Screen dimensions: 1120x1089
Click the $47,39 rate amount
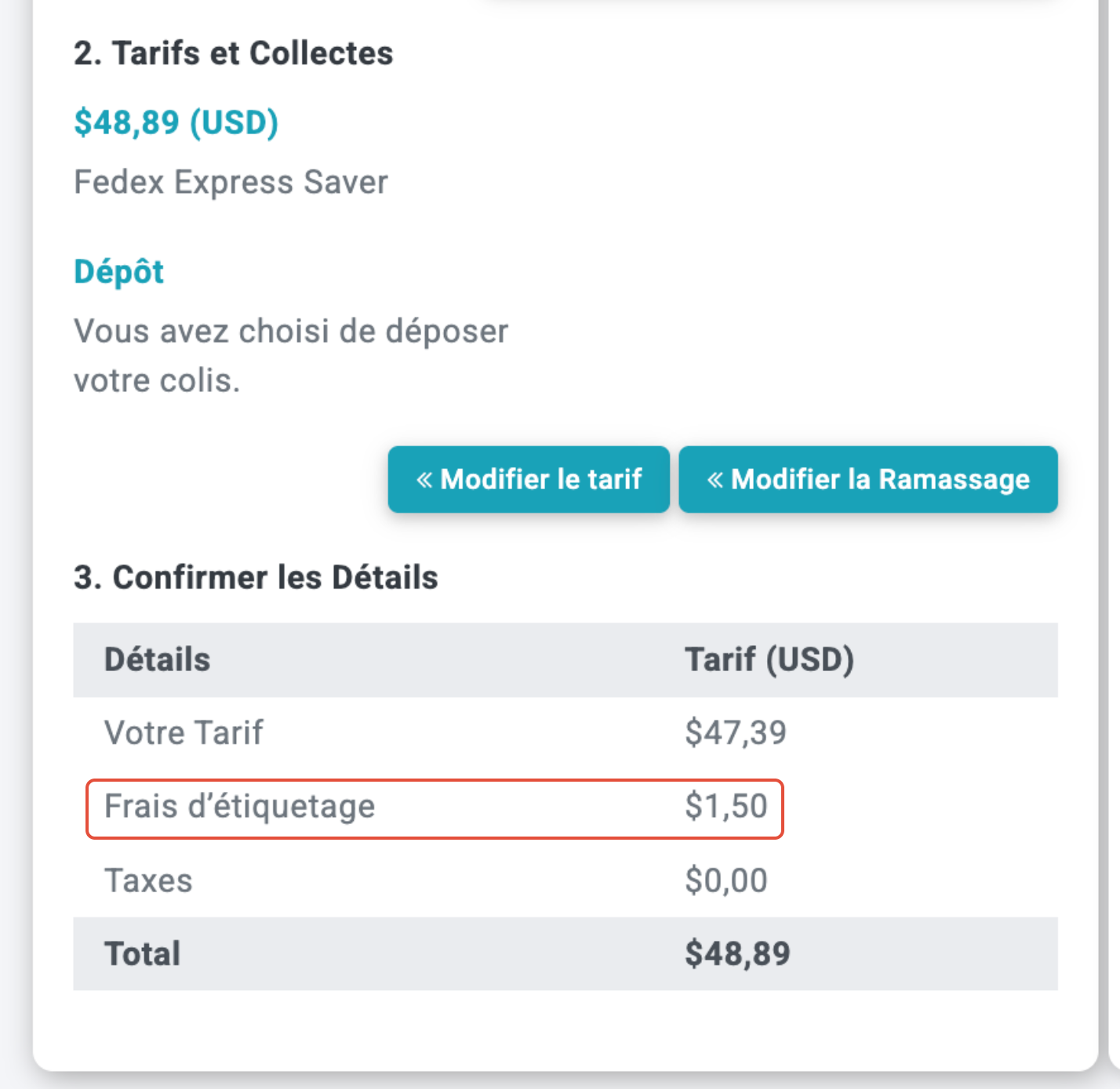[x=735, y=733]
